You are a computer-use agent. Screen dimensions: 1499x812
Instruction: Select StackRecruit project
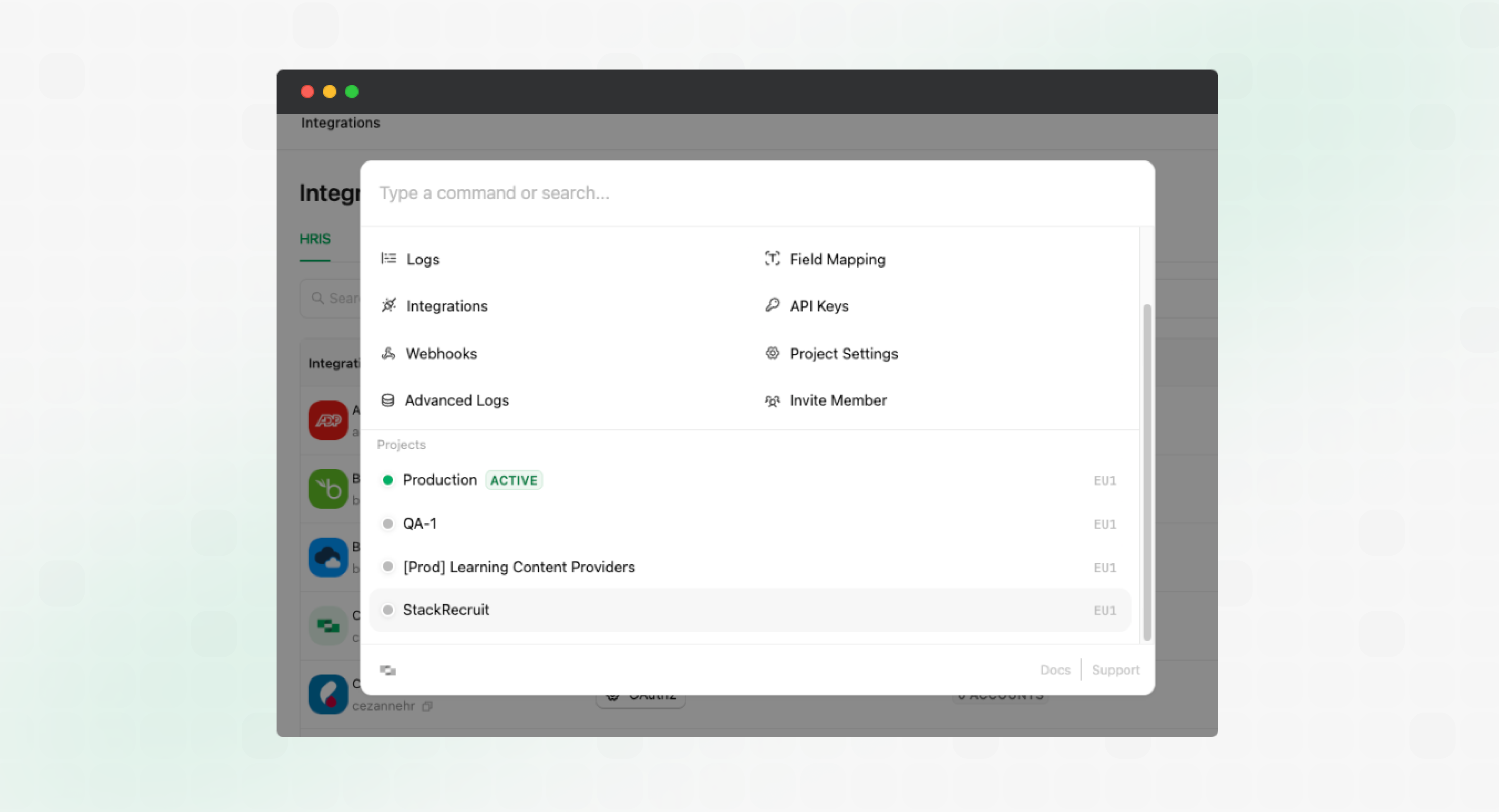tap(750, 610)
